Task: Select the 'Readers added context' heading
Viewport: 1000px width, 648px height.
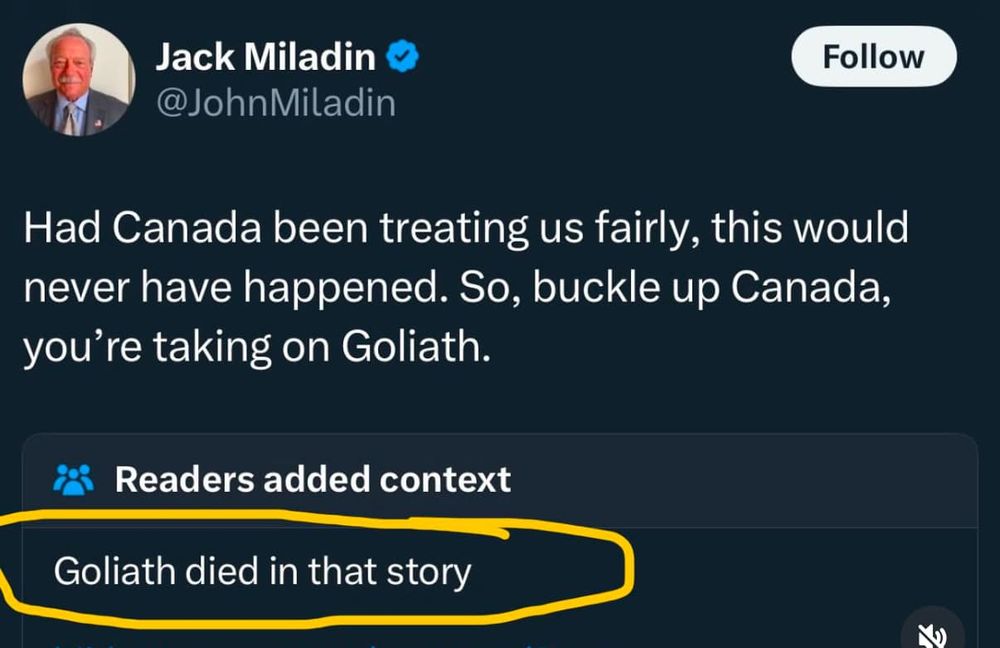Action: coord(312,480)
